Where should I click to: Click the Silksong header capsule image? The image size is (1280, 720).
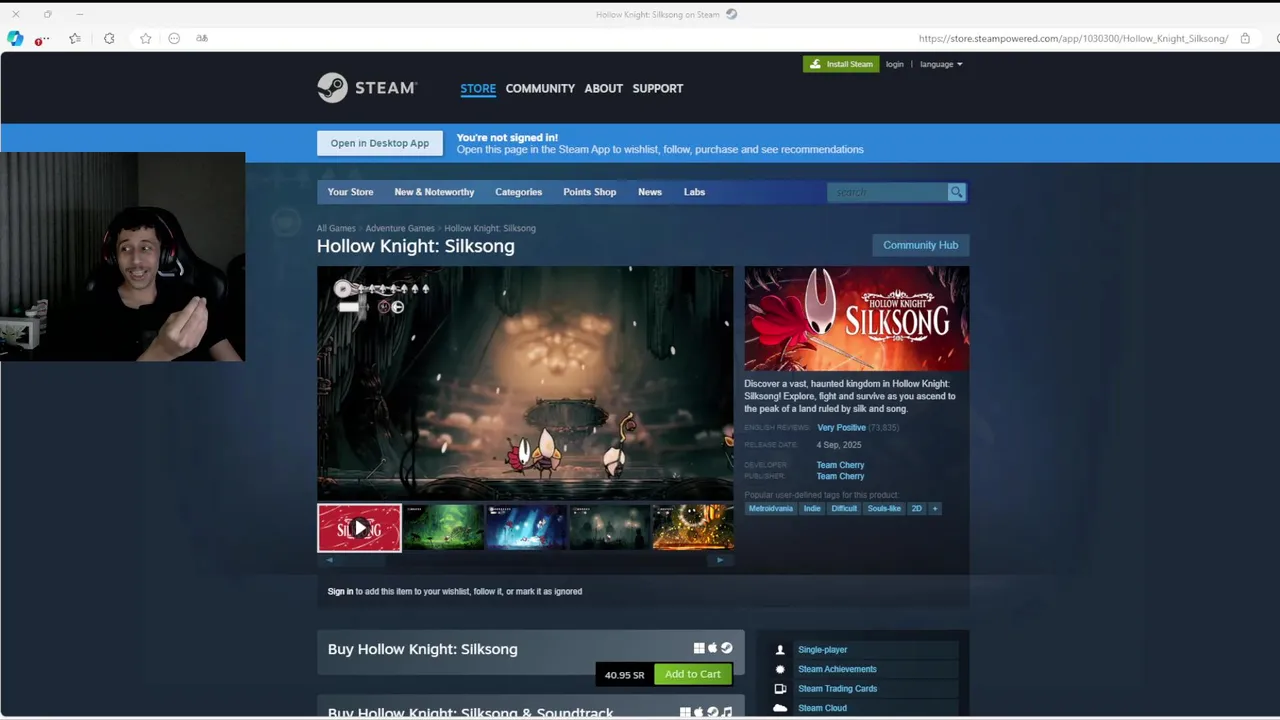pyautogui.click(x=856, y=319)
